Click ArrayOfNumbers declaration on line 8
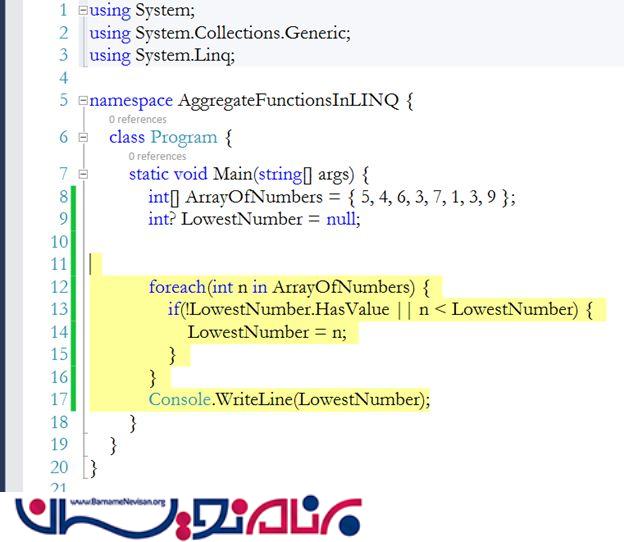 click(254, 197)
